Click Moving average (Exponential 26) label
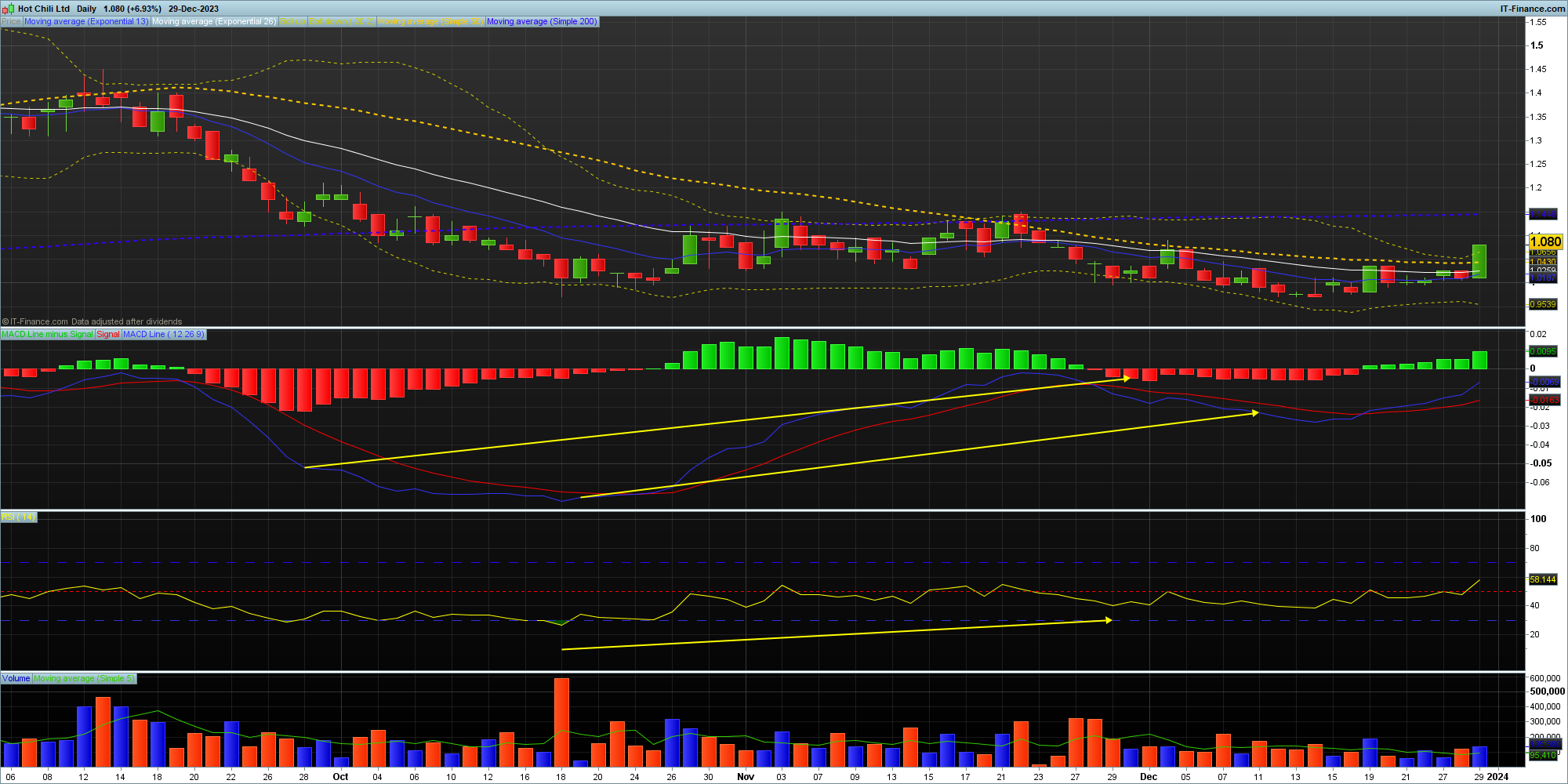The height and width of the screenshot is (784, 1568). 214,22
